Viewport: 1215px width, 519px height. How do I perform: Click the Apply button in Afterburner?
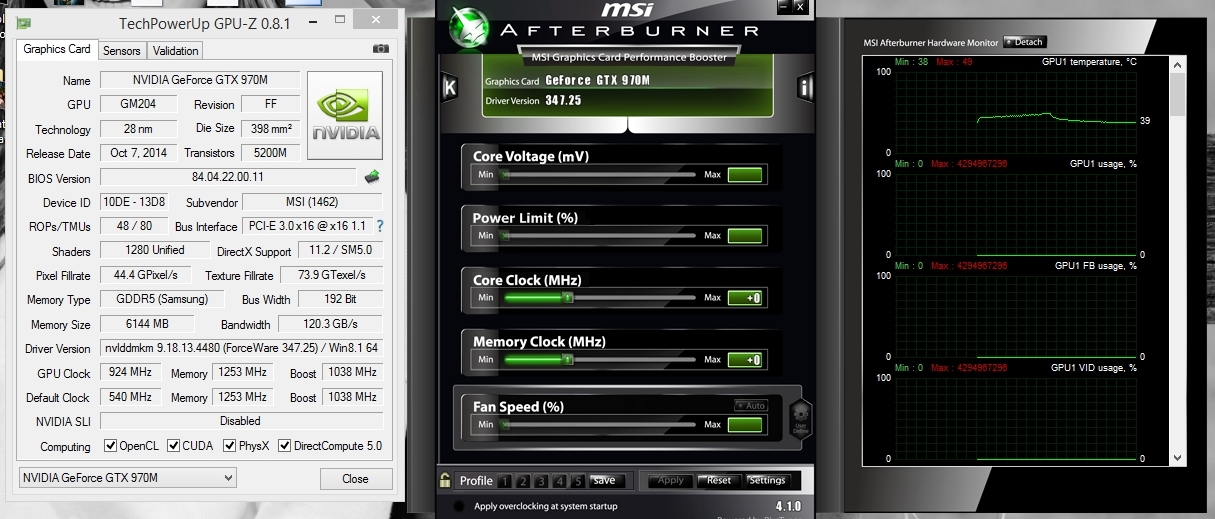point(670,481)
